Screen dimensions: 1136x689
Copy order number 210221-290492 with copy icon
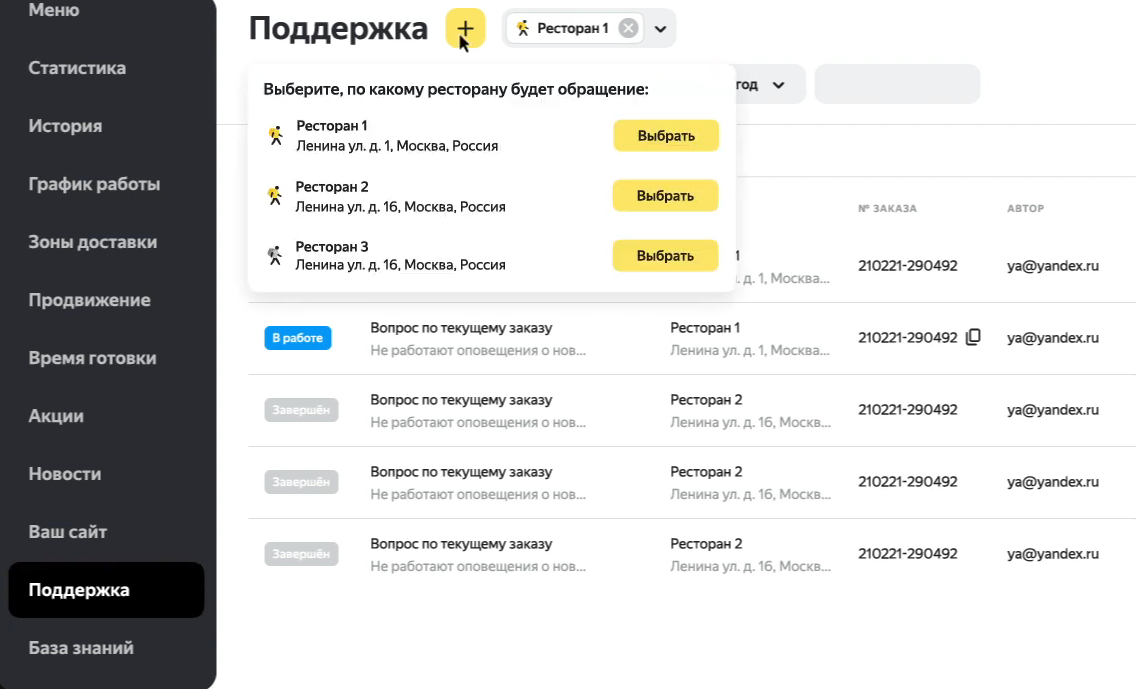coord(973,338)
